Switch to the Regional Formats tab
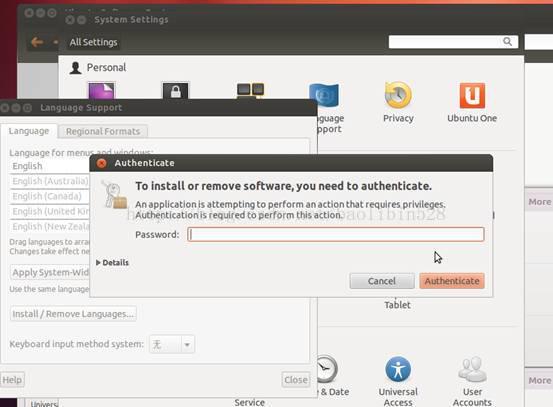Viewport: 553px width, 407px height. 103,132
